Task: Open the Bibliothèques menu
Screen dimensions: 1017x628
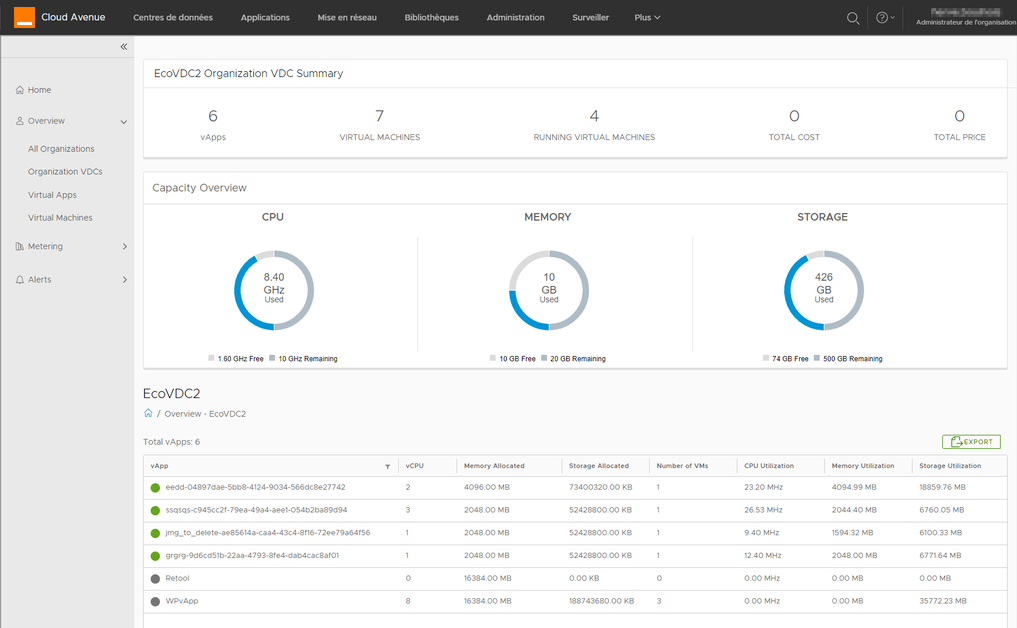Action: (431, 18)
